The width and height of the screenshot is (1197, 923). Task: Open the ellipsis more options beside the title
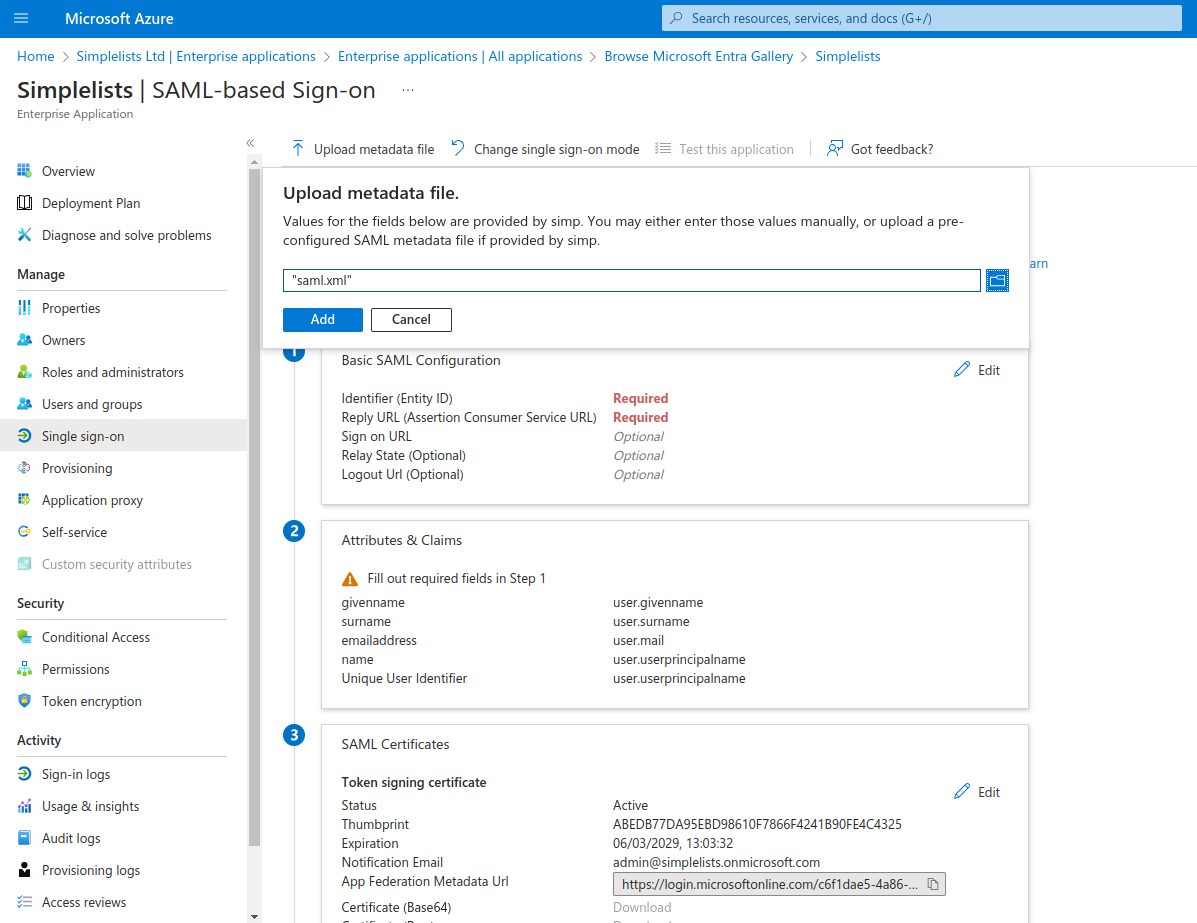408,90
